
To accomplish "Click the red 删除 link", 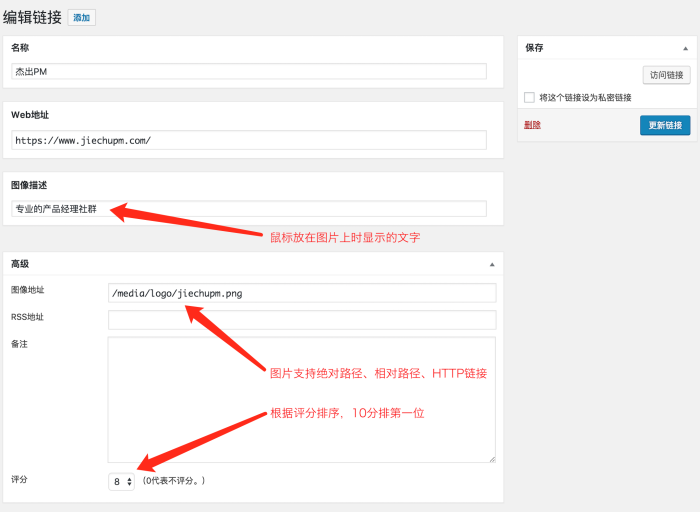I will click(x=532, y=125).
